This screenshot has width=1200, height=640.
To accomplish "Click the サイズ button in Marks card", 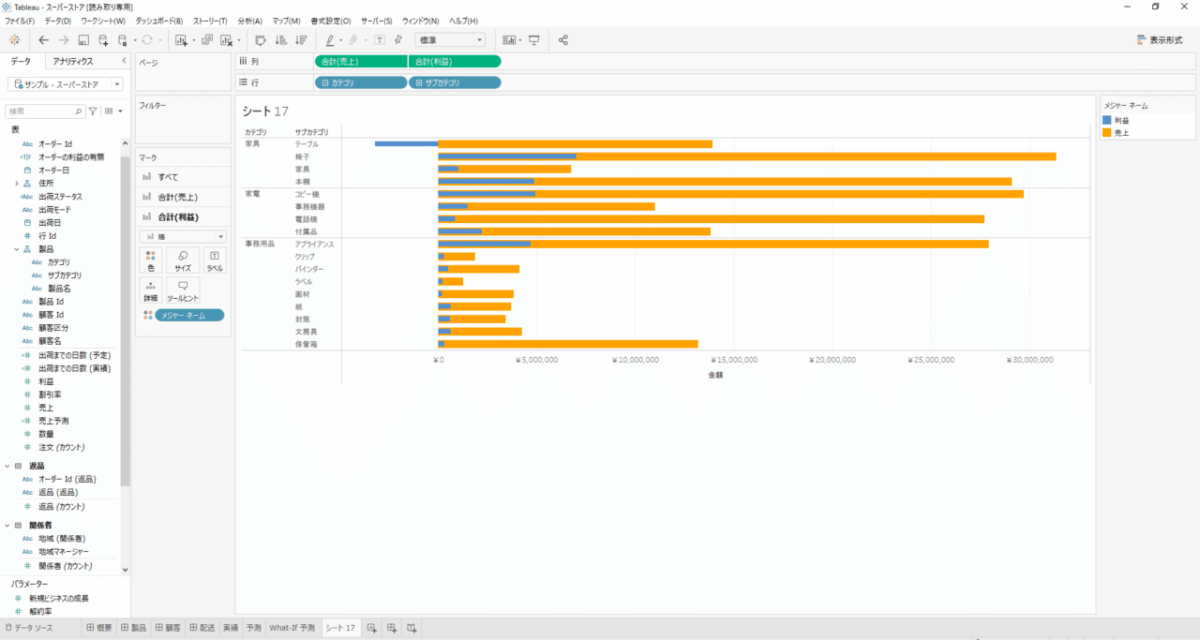I will (183, 261).
